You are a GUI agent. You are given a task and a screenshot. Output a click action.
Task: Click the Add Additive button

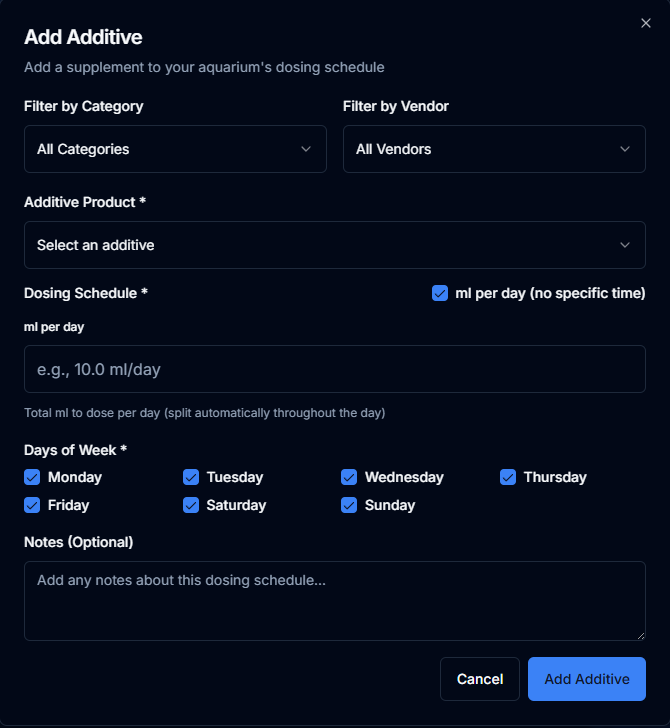coord(586,679)
